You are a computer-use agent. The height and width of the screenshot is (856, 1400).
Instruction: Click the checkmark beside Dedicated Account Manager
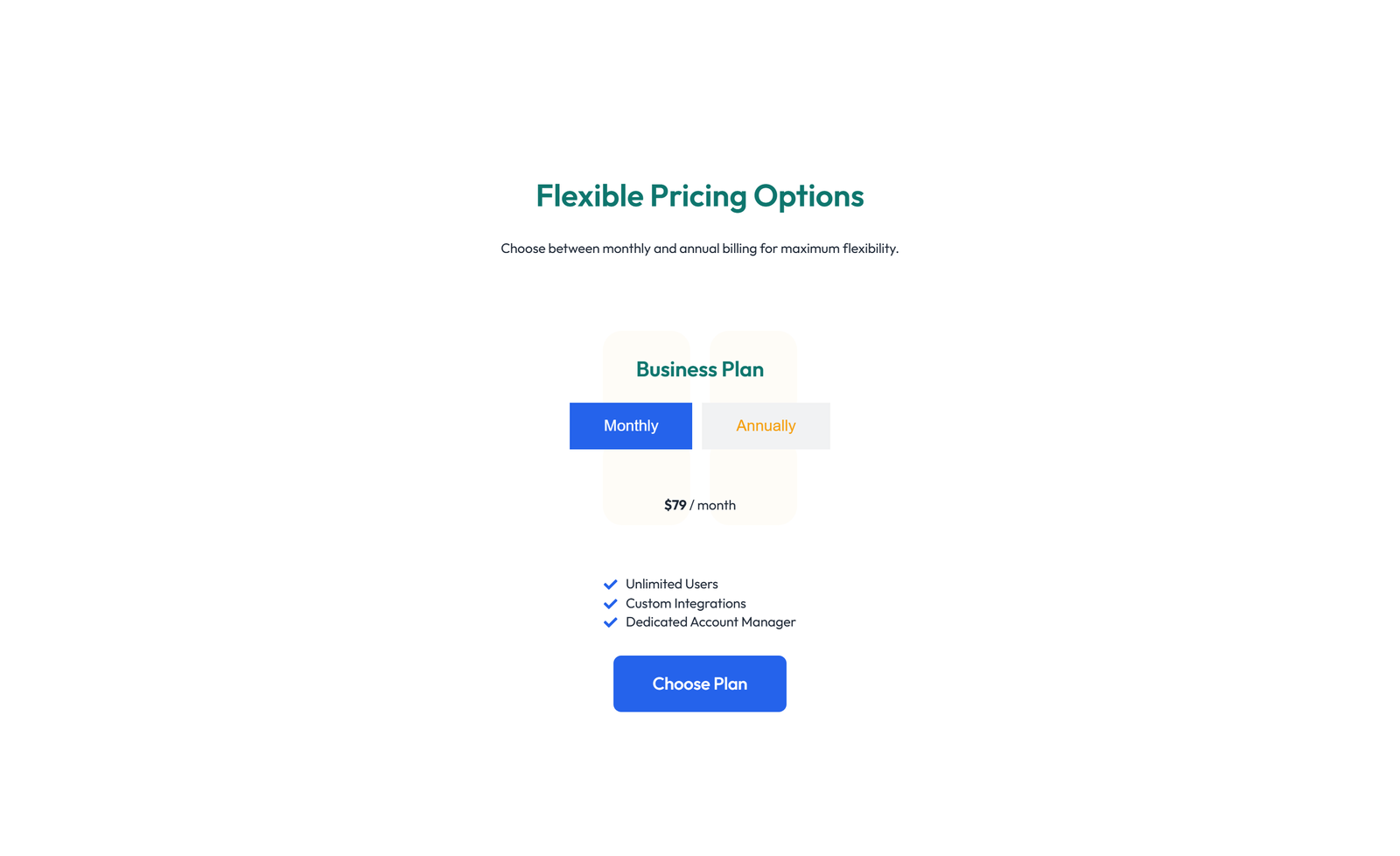point(611,621)
